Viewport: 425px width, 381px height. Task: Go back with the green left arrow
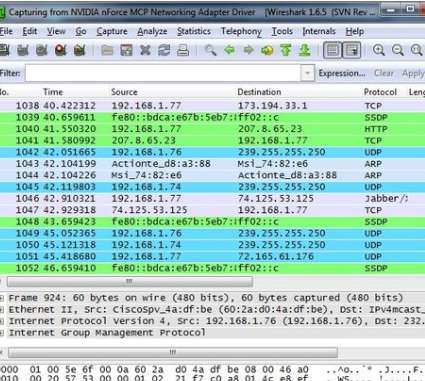229,50
